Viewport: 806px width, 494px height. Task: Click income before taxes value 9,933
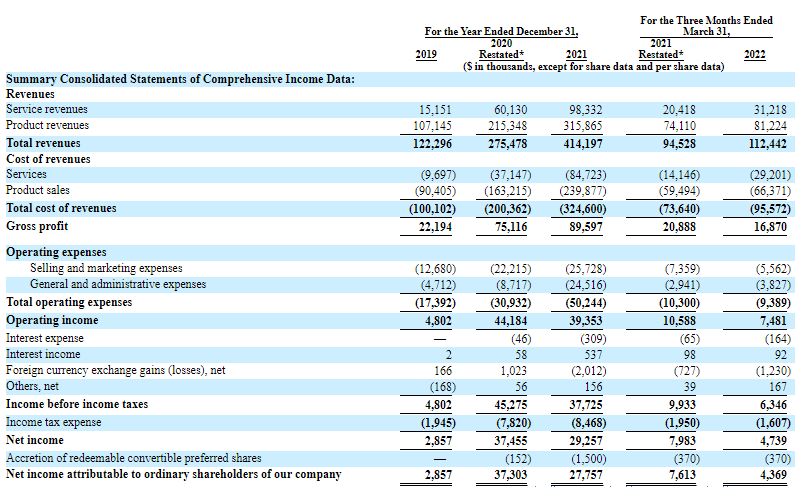pyautogui.click(x=682, y=405)
